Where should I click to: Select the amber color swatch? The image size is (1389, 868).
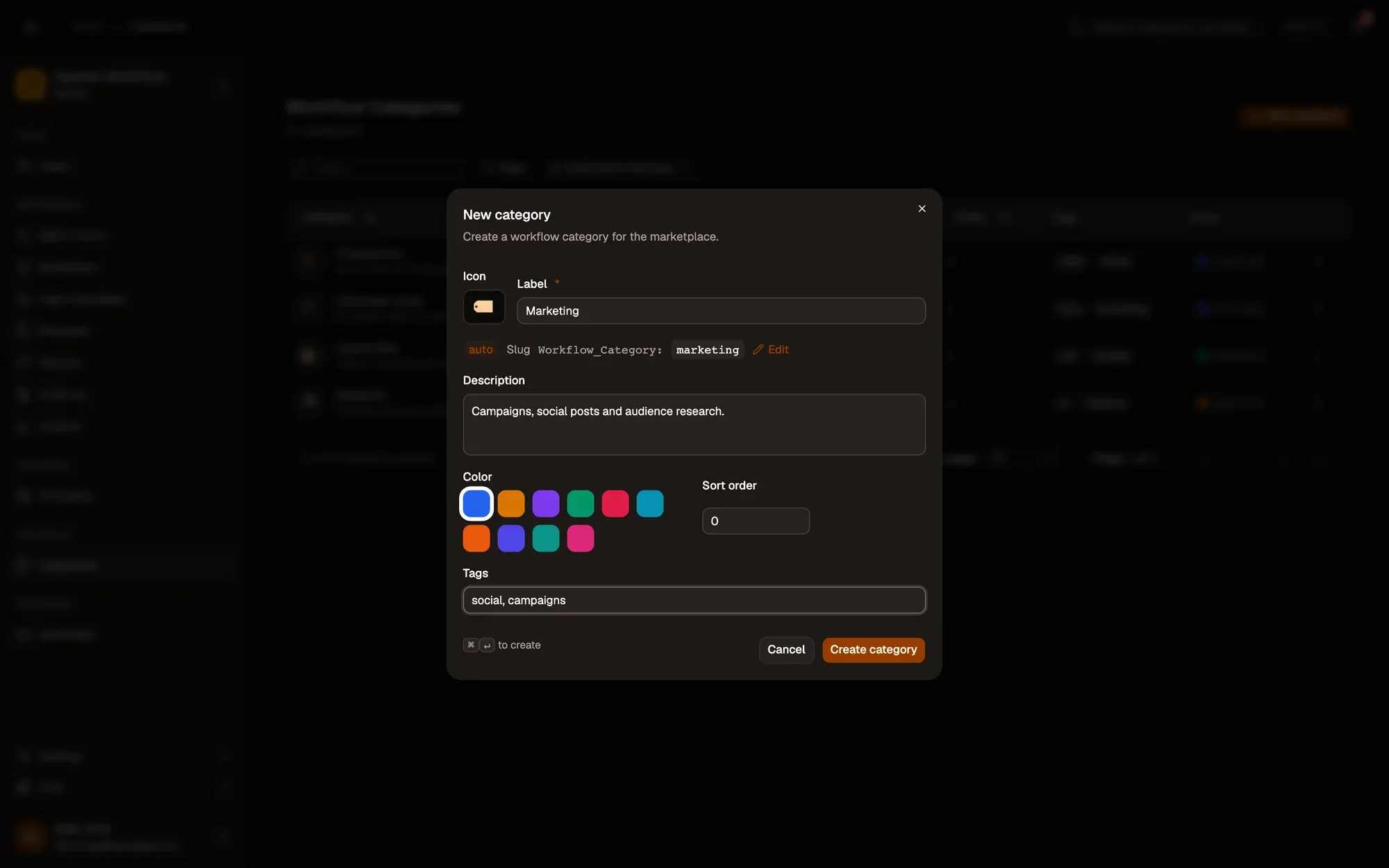(x=511, y=503)
